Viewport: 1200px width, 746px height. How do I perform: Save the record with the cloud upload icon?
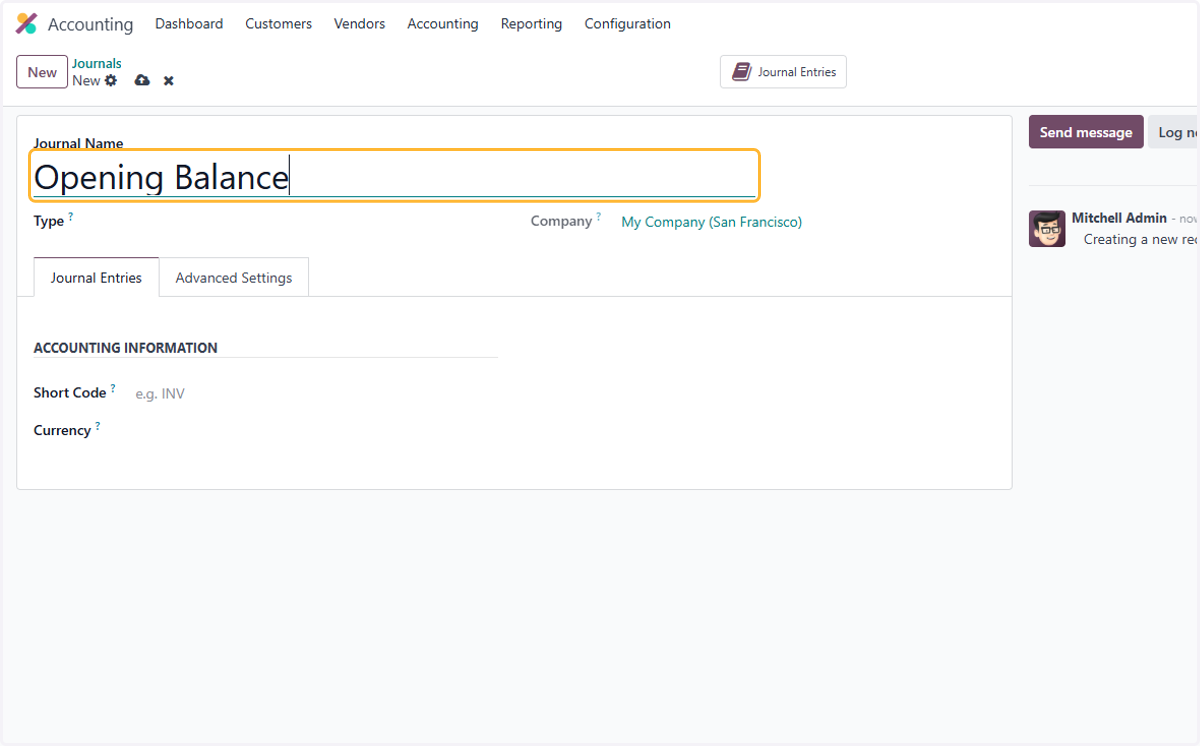142,80
